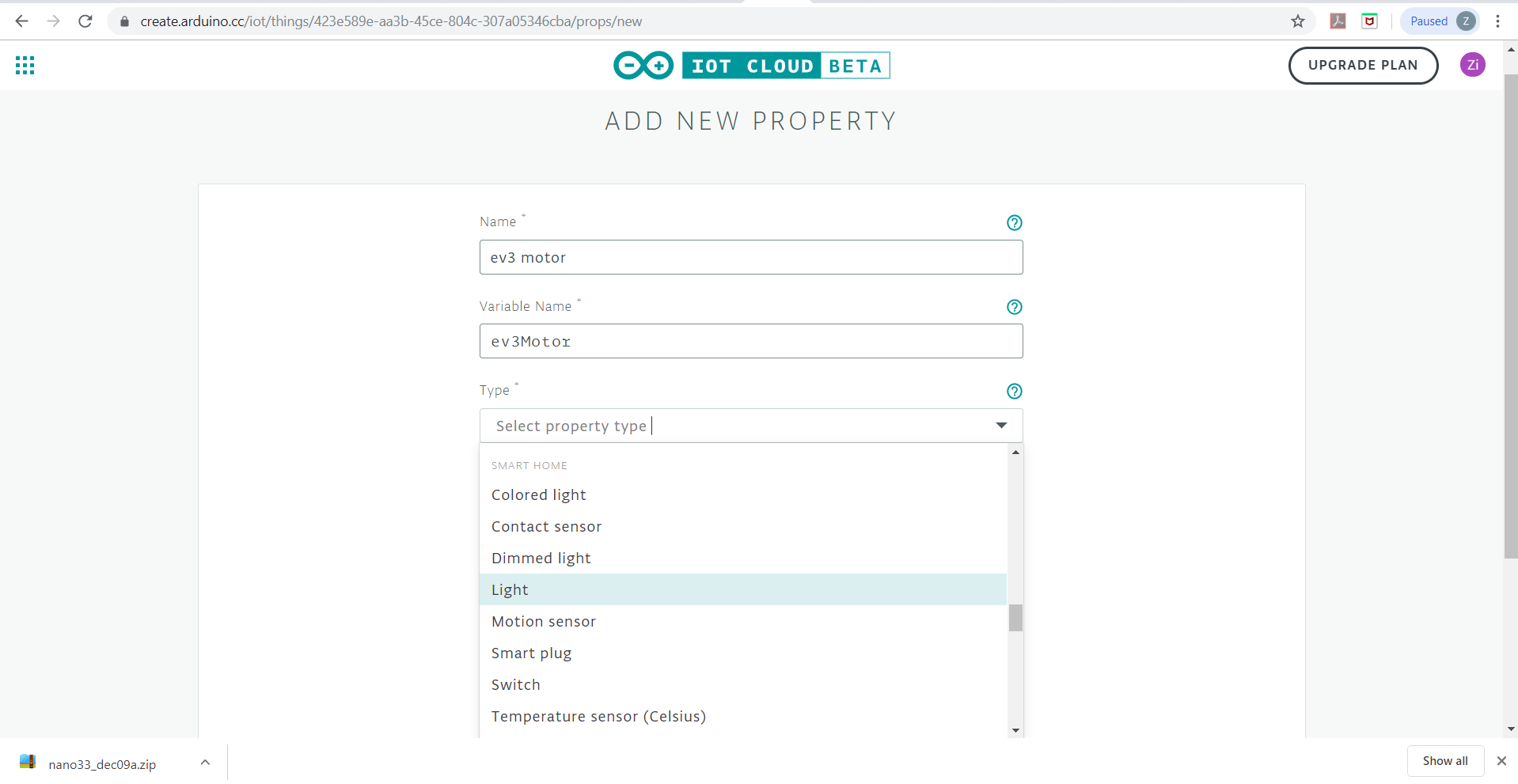The height and width of the screenshot is (784, 1518).
Task: Reload the page
Action: point(85,21)
